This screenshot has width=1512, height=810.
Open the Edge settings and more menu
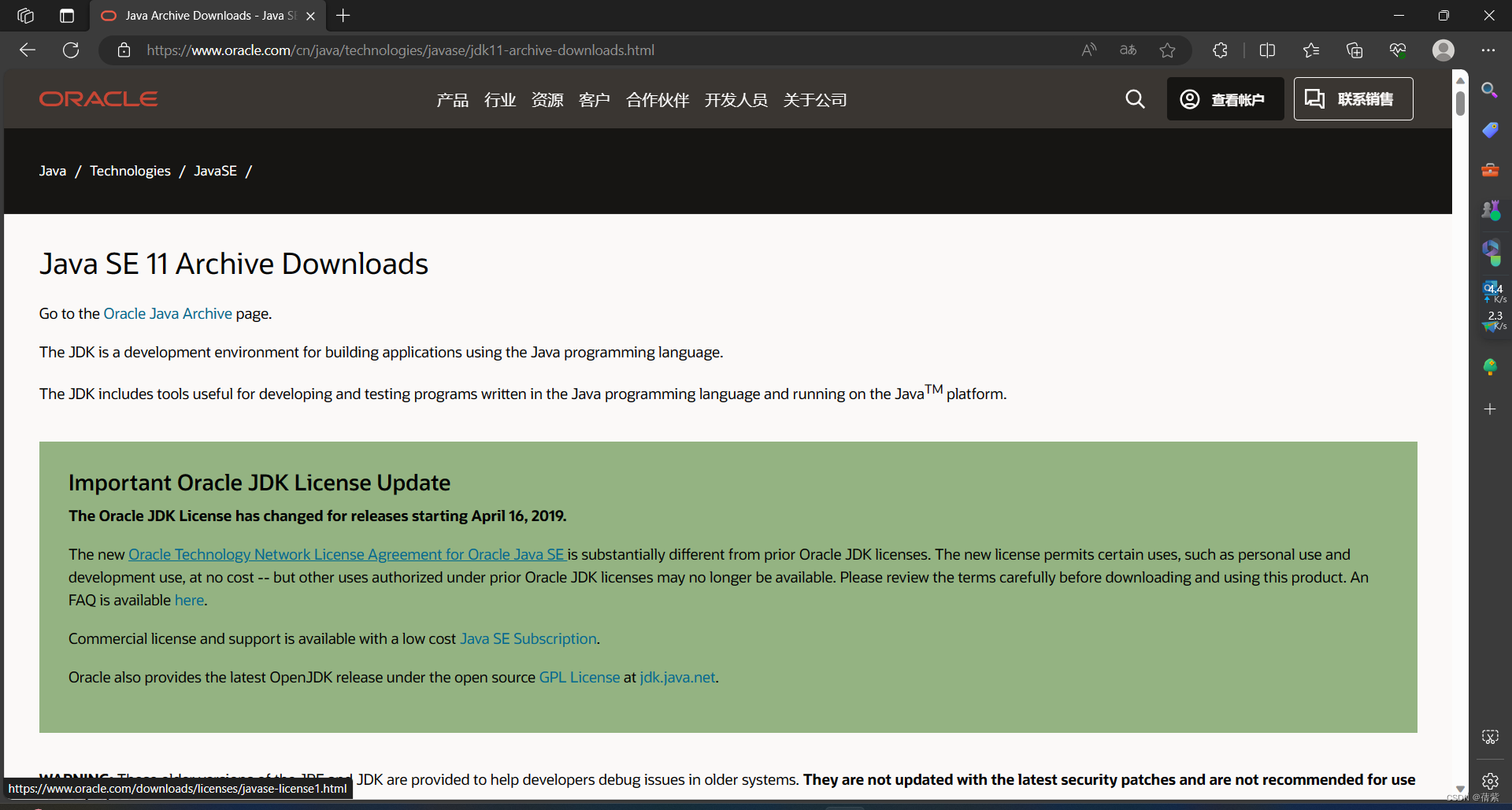(1488, 50)
